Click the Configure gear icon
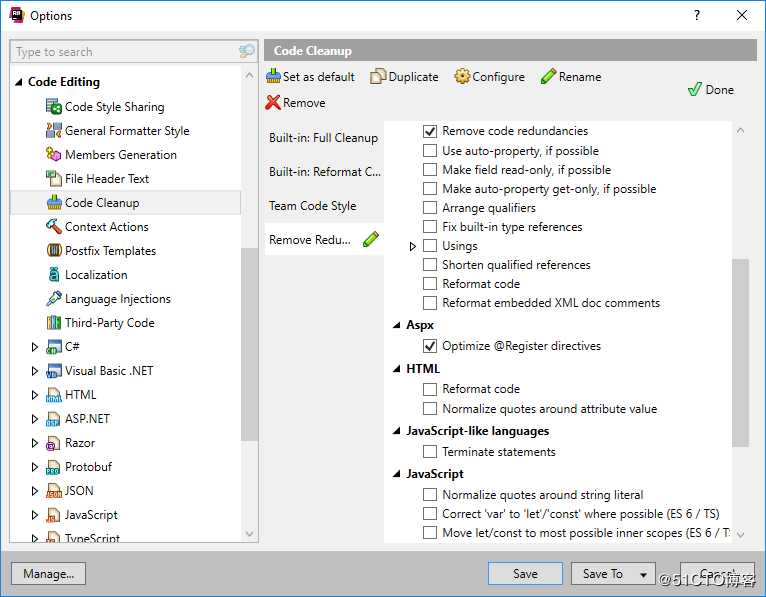Image resolution: width=766 pixels, height=597 pixels. click(462, 76)
